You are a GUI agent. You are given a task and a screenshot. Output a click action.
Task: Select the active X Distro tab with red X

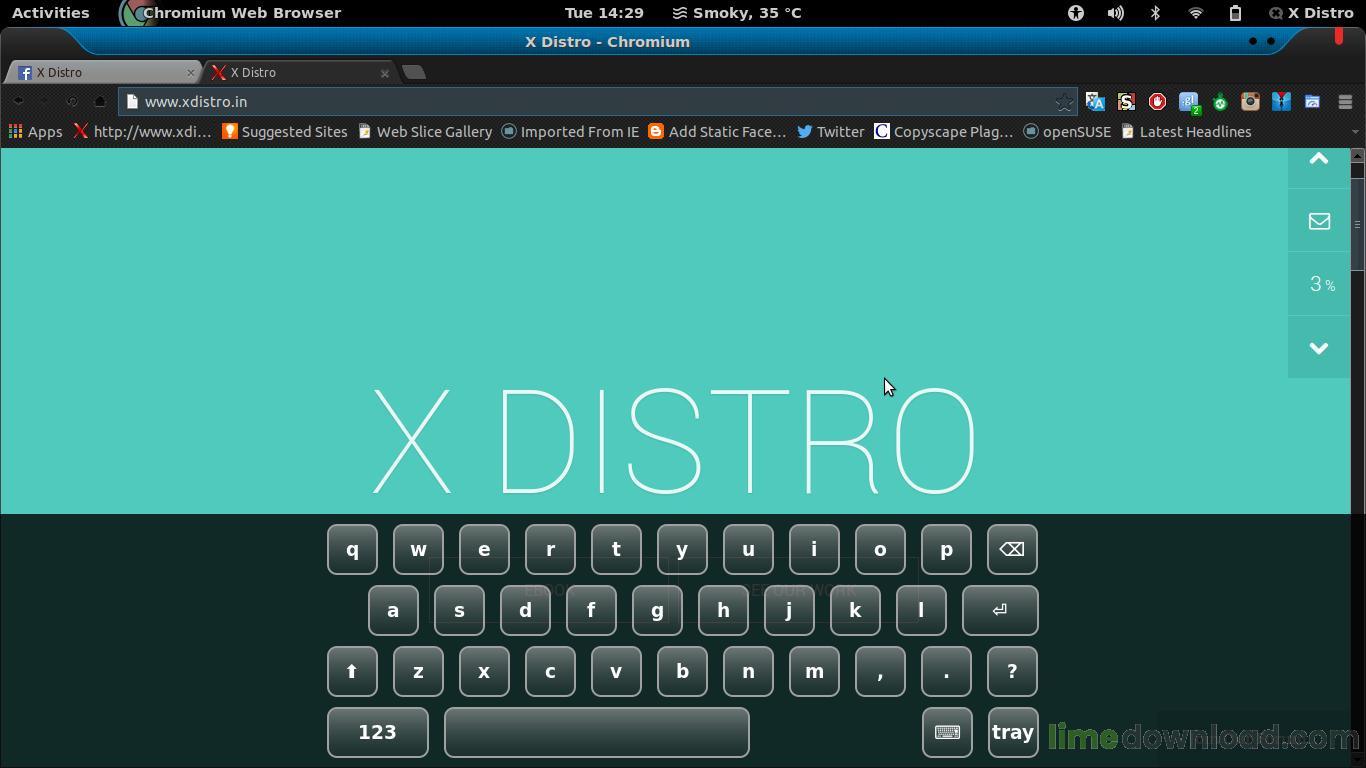tap(298, 72)
